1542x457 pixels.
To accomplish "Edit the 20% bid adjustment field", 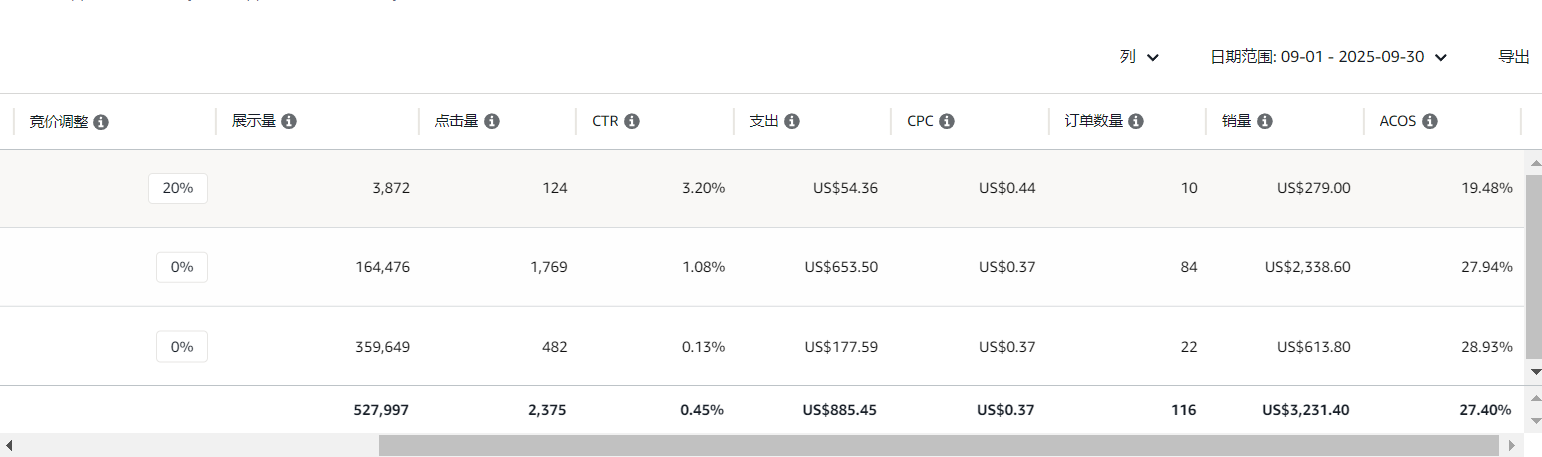I will point(178,188).
